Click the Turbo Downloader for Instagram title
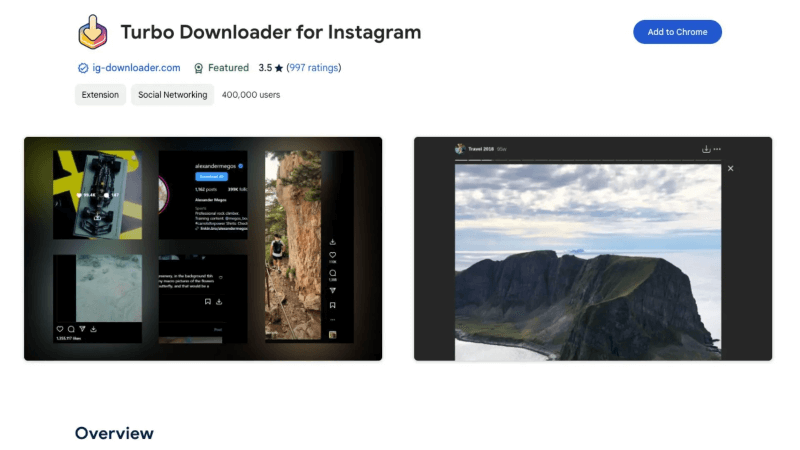 click(x=271, y=32)
